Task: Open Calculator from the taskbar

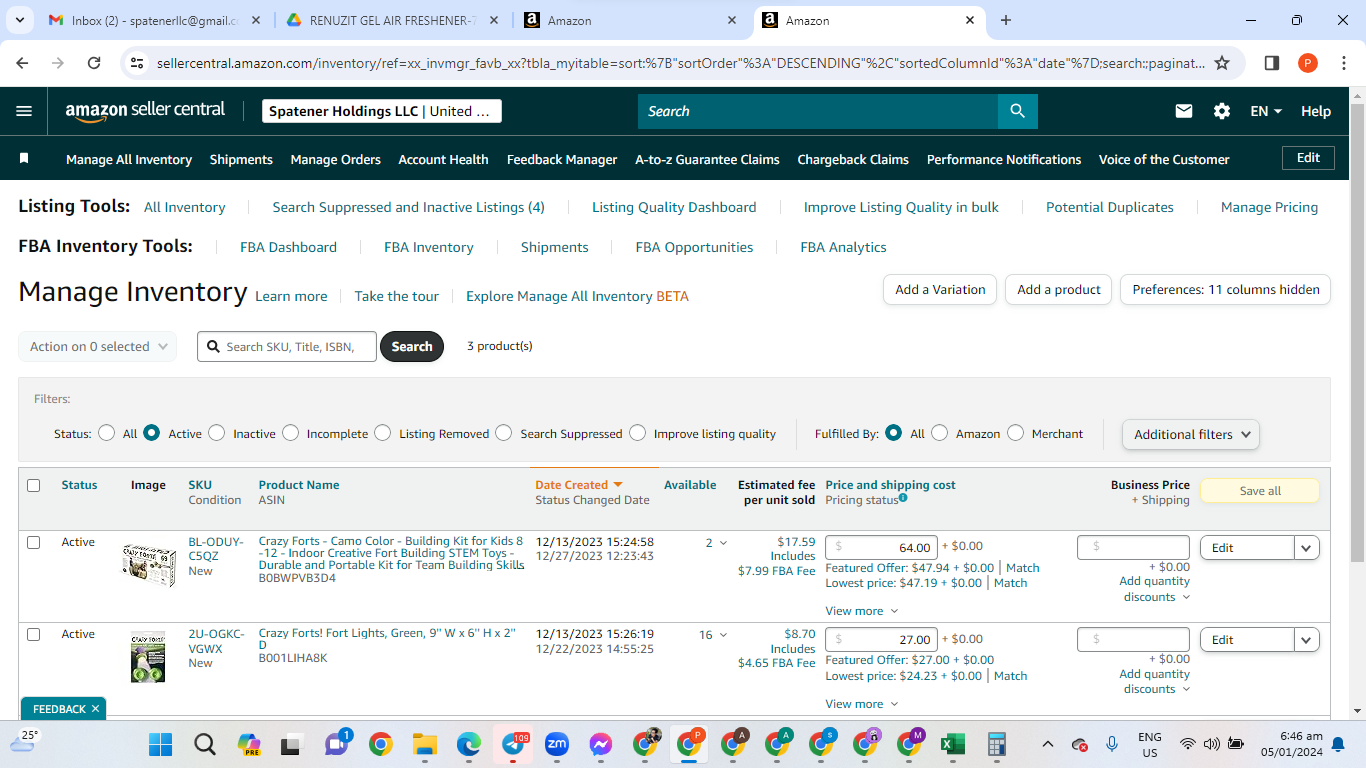Action: [x=996, y=744]
